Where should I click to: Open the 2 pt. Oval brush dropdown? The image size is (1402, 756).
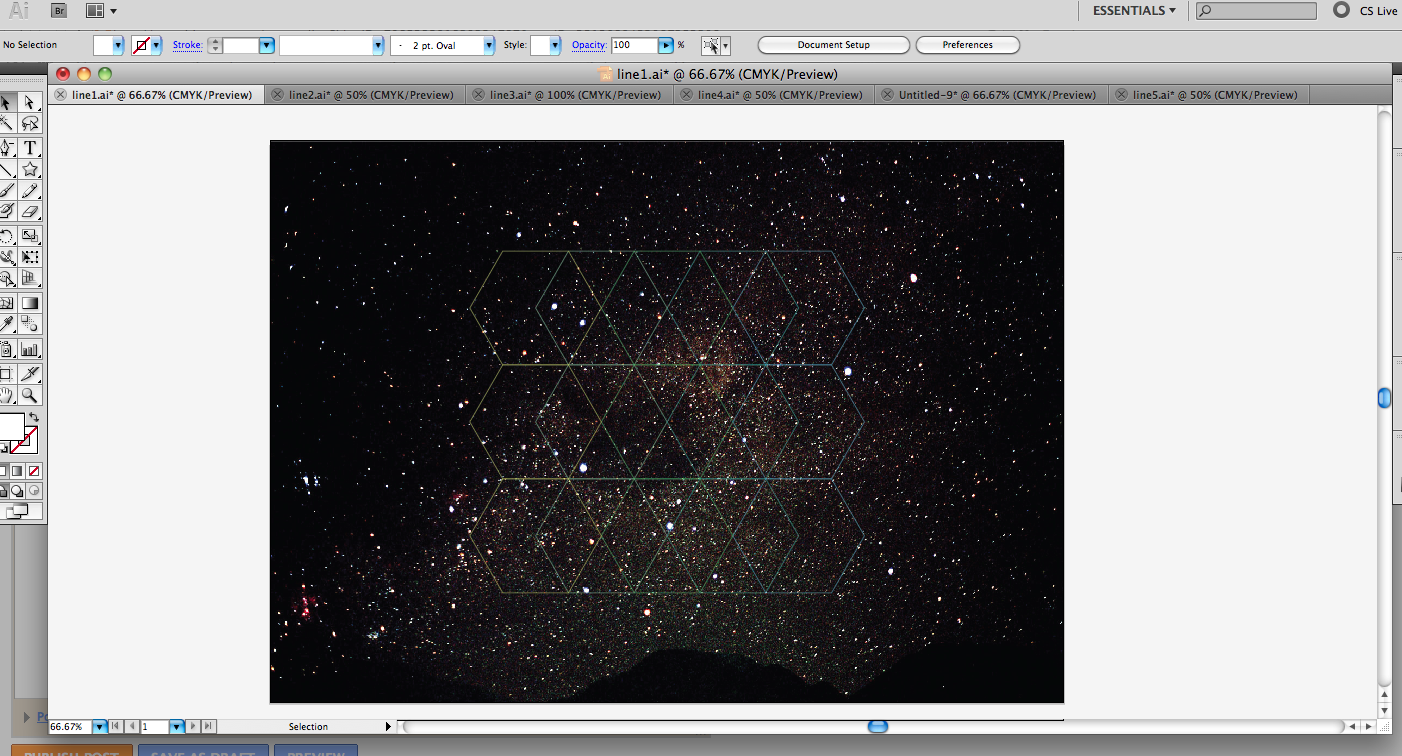pyautogui.click(x=489, y=45)
